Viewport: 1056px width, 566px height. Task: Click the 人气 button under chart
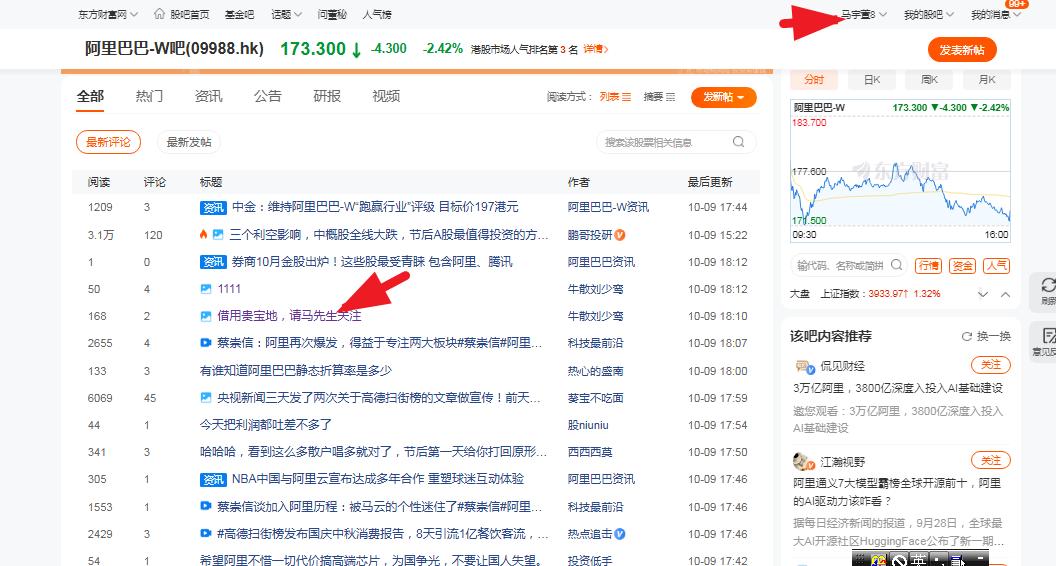point(997,265)
